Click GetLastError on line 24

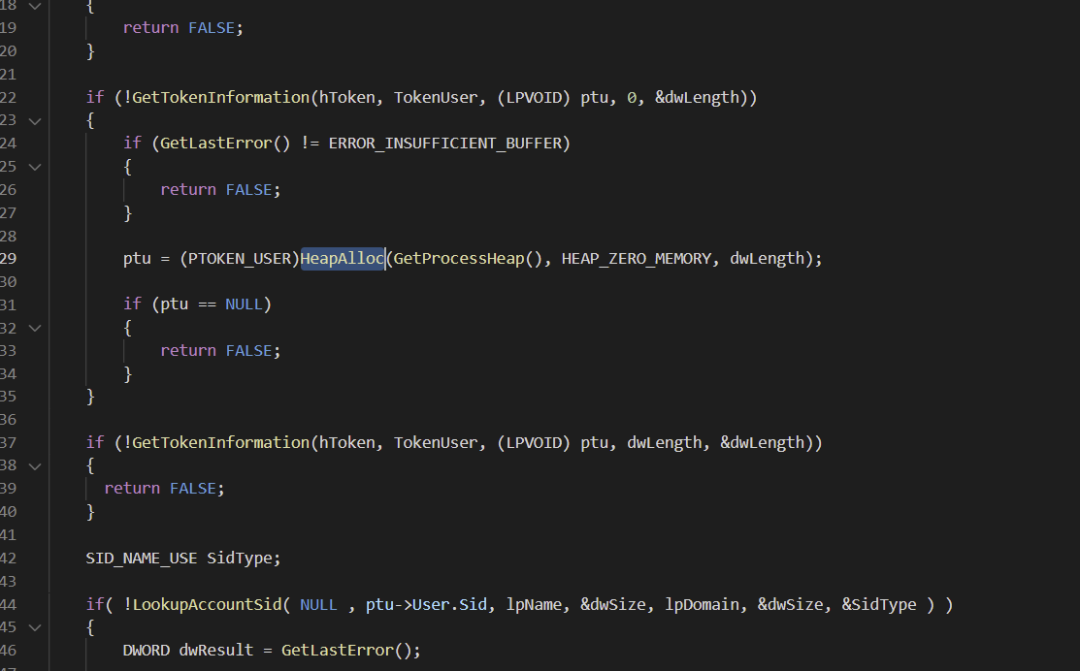click(216, 143)
